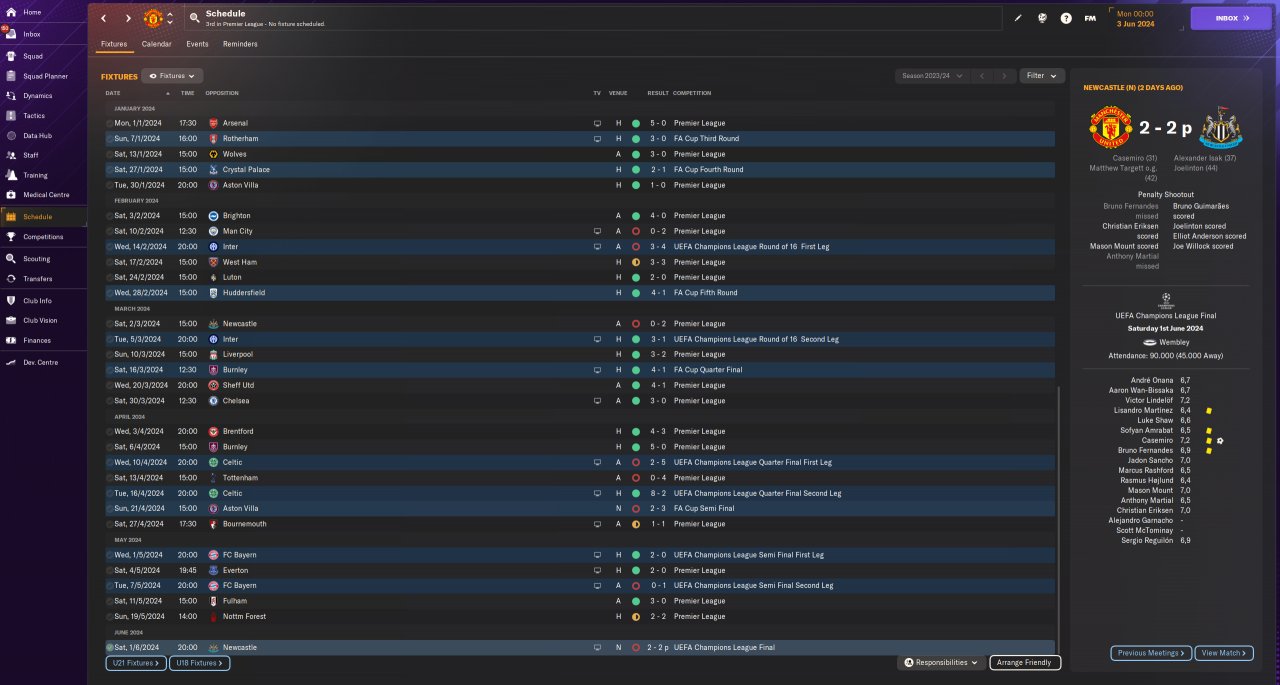Go to previous season arrow
Image resolution: width=1280 pixels, height=685 pixels.
pos(982,75)
